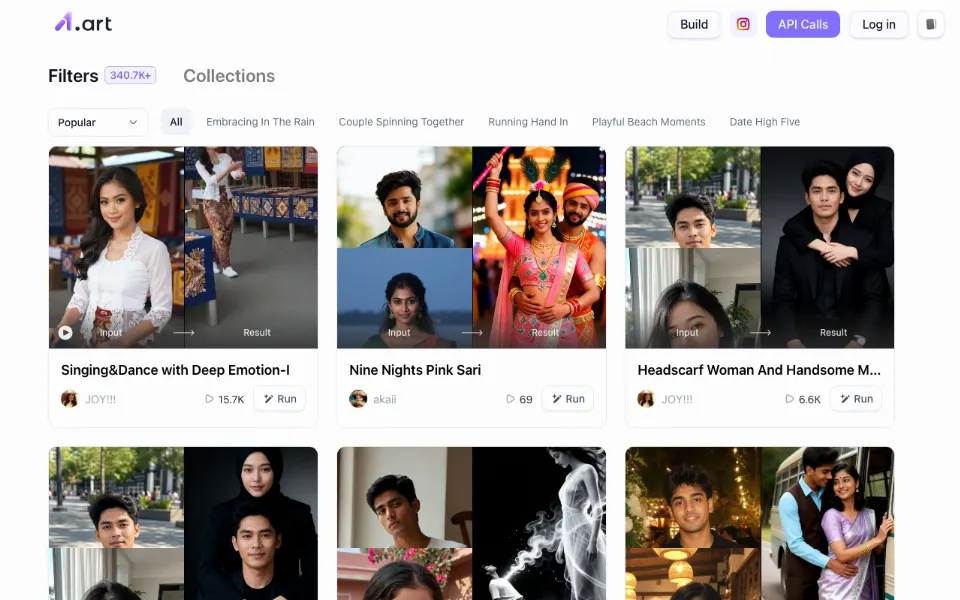This screenshot has width=960, height=600.
Task: Click the Log in button
Action: tap(879, 24)
